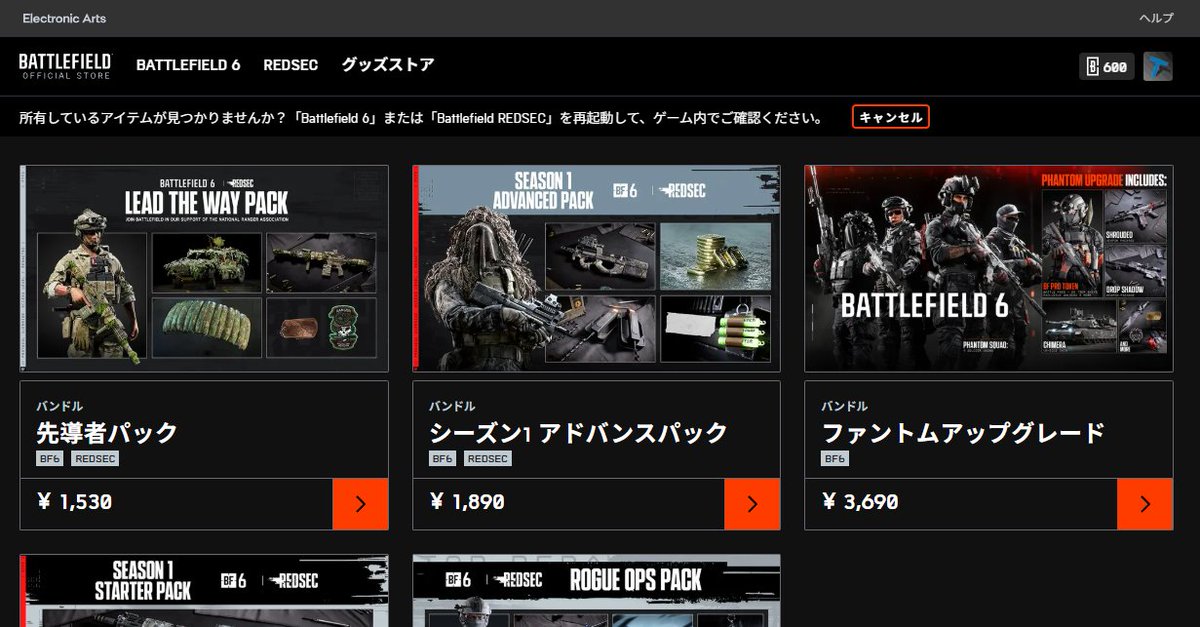Click the ヘルプ link in top bar
Viewport: 1200px width, 627px height.
tap(1156, 18)
